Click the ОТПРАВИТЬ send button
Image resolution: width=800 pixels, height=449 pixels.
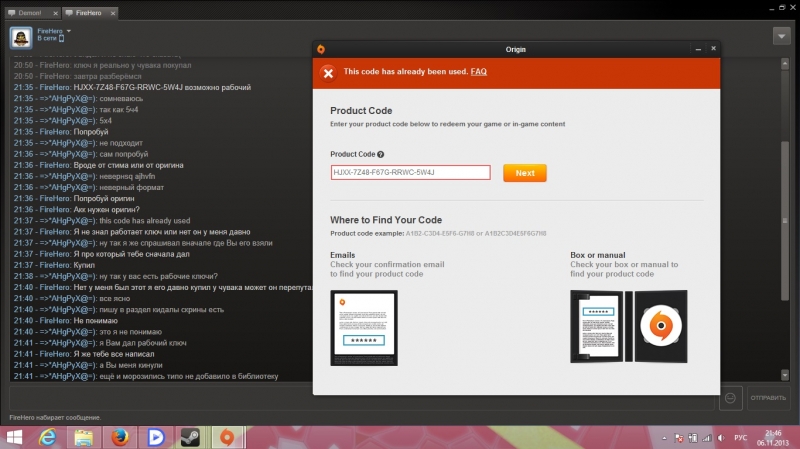(768, 398)
